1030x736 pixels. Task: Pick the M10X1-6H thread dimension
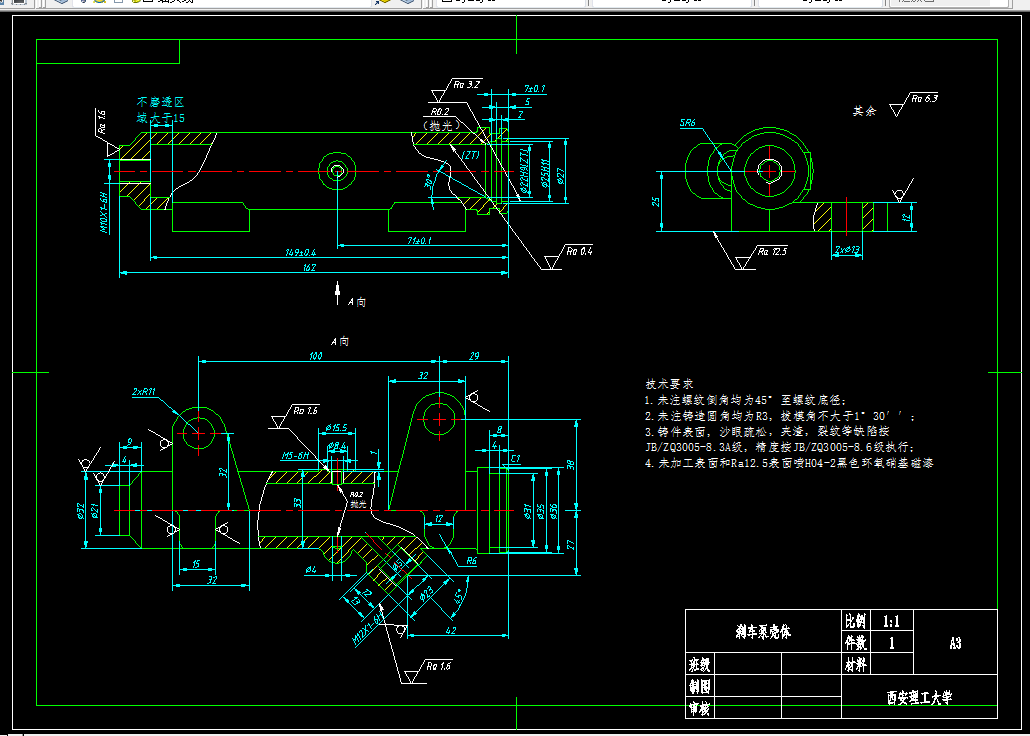click(103, 212)
